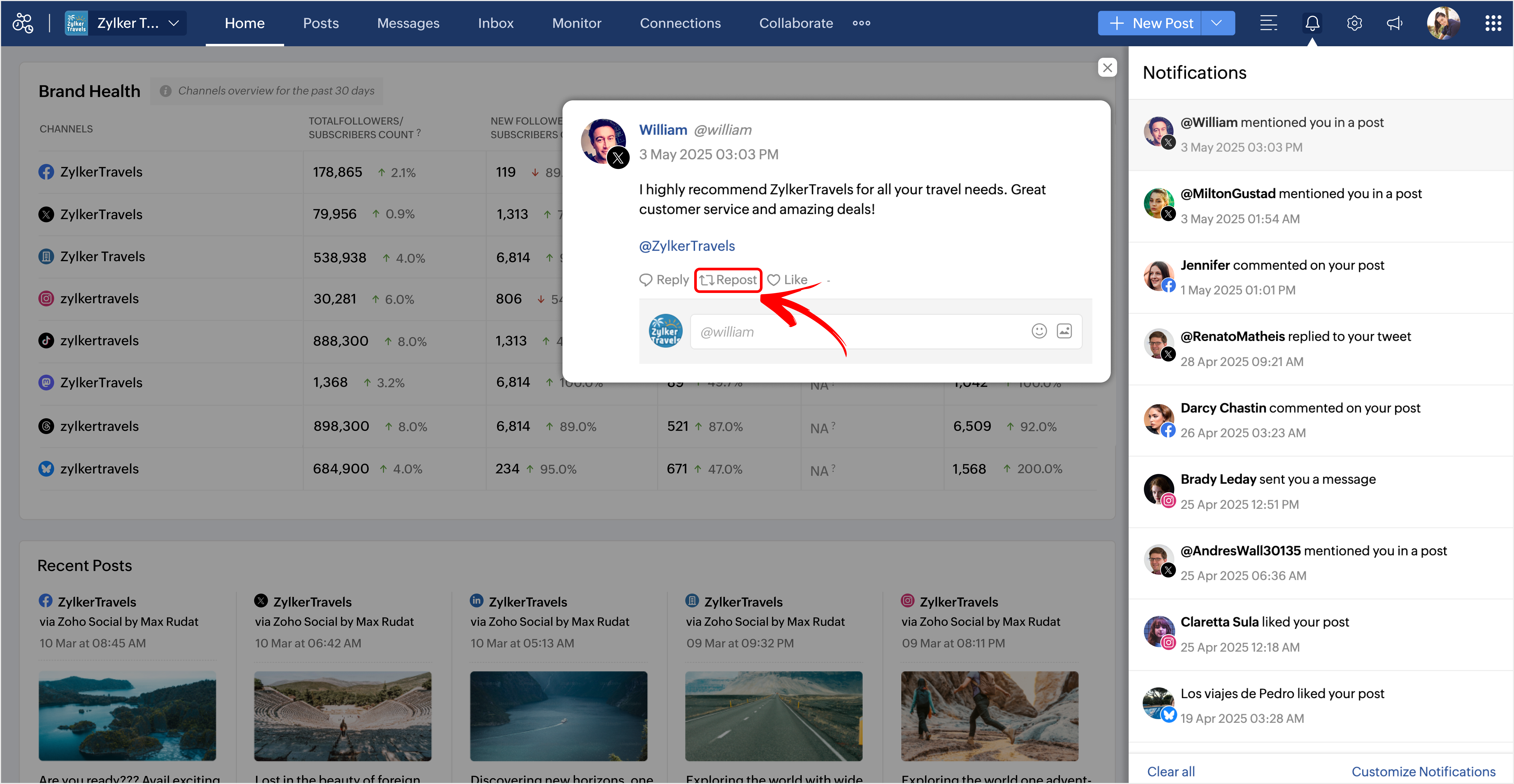Image resolution: width=1514 pixels, height=784 pixels.
Task: Click the attach image icon in reply
Action: [x=1064, y=331]
